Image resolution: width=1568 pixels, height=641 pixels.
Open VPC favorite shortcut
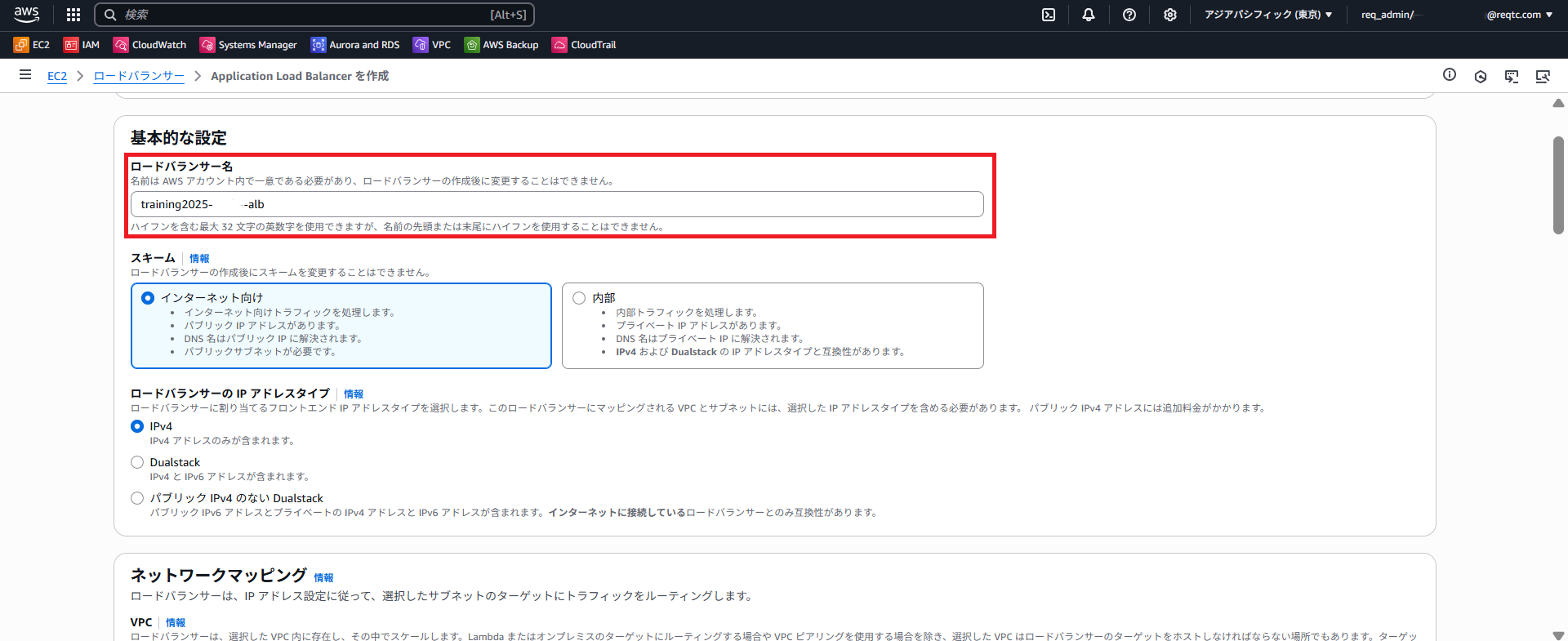[x=432, y=45]
